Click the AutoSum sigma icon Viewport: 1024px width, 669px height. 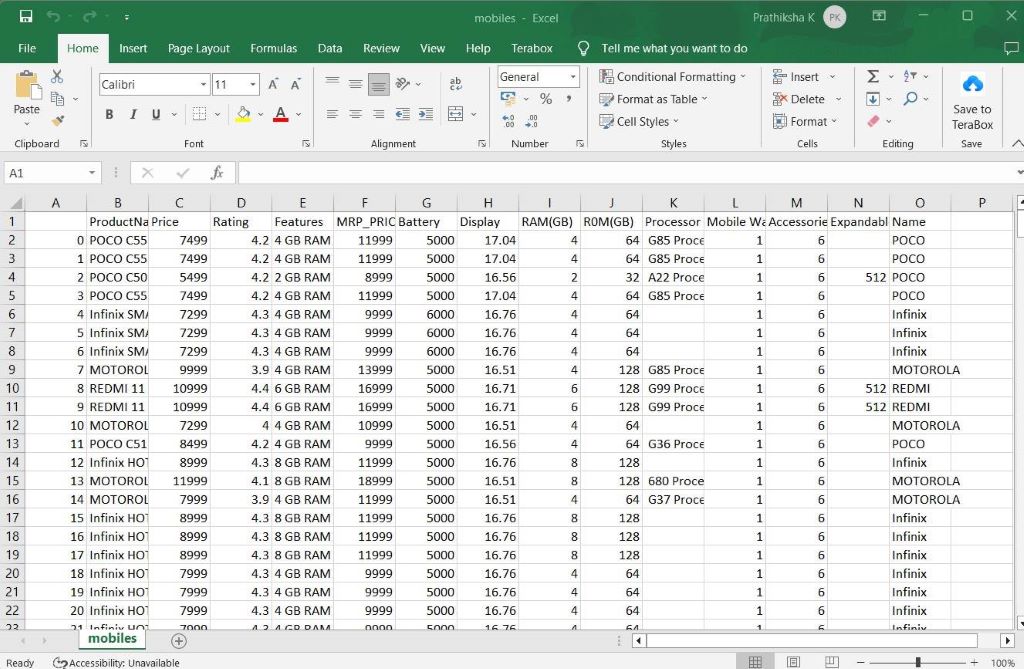click(x=872, y=77)
